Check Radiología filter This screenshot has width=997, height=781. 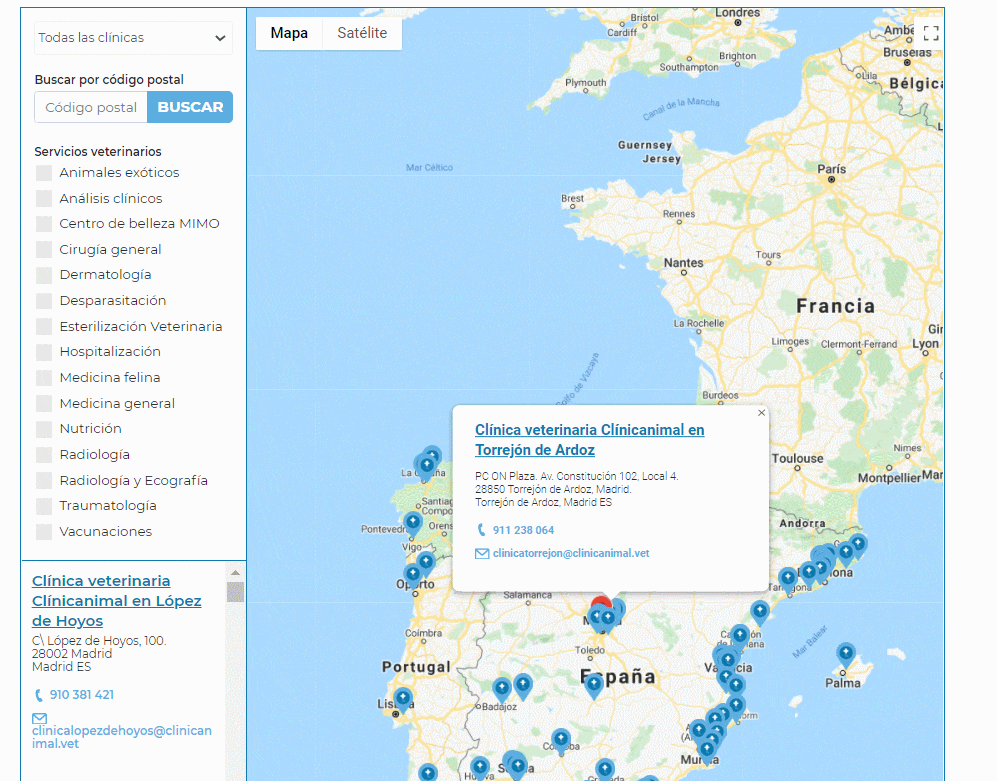(x=44, y=454)
